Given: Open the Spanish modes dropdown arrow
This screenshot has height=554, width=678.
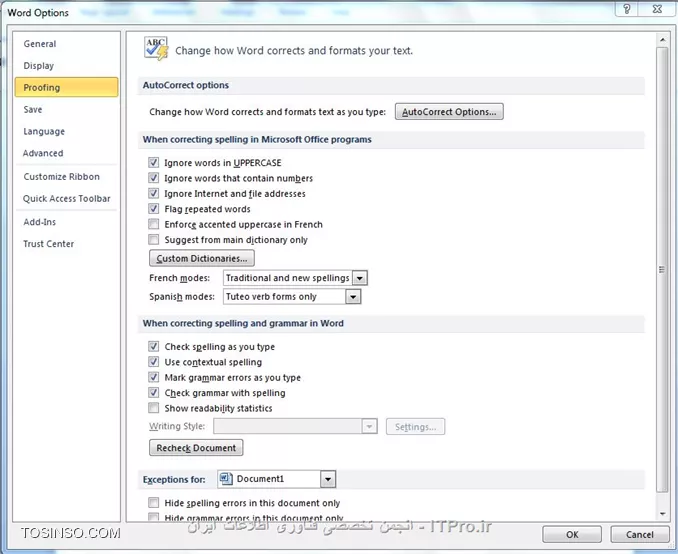Looking at the screenshot, I should pyautogui.click(x=353, y=297).
